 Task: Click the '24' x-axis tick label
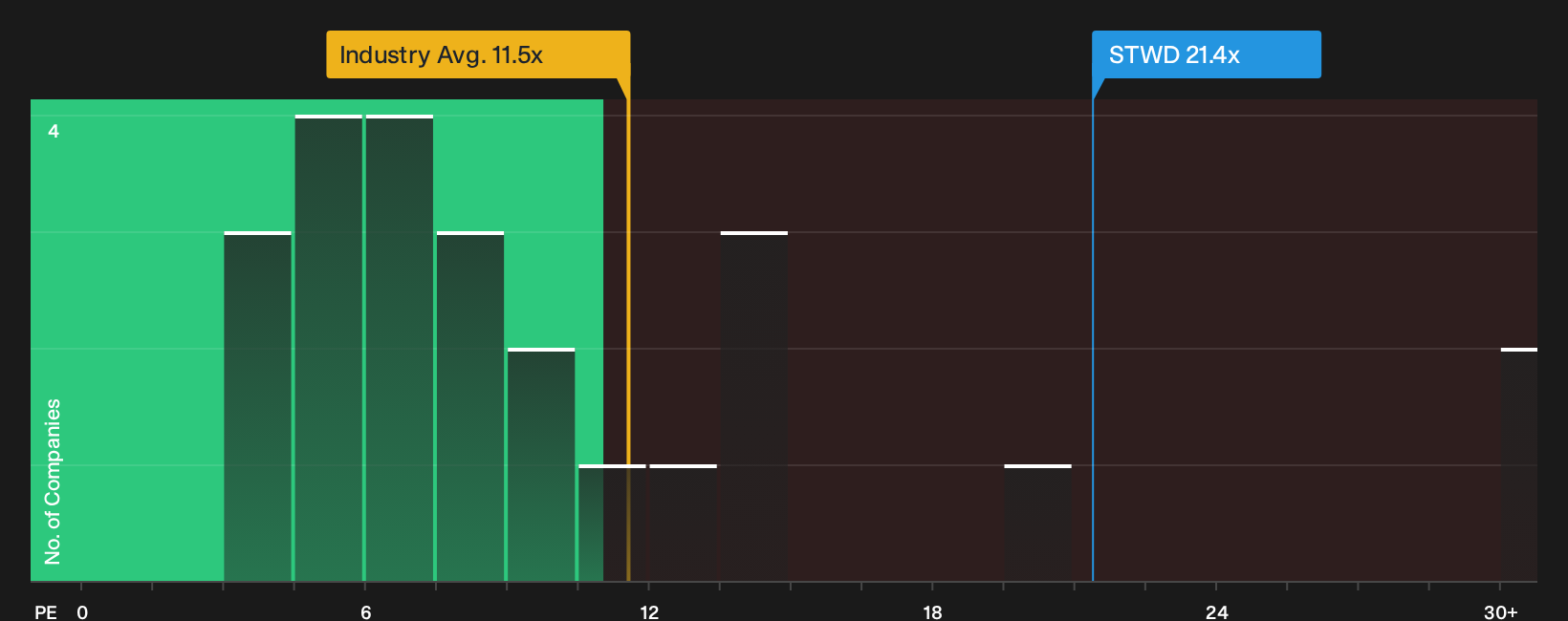pyautogui.click(x=1216, y=611)
